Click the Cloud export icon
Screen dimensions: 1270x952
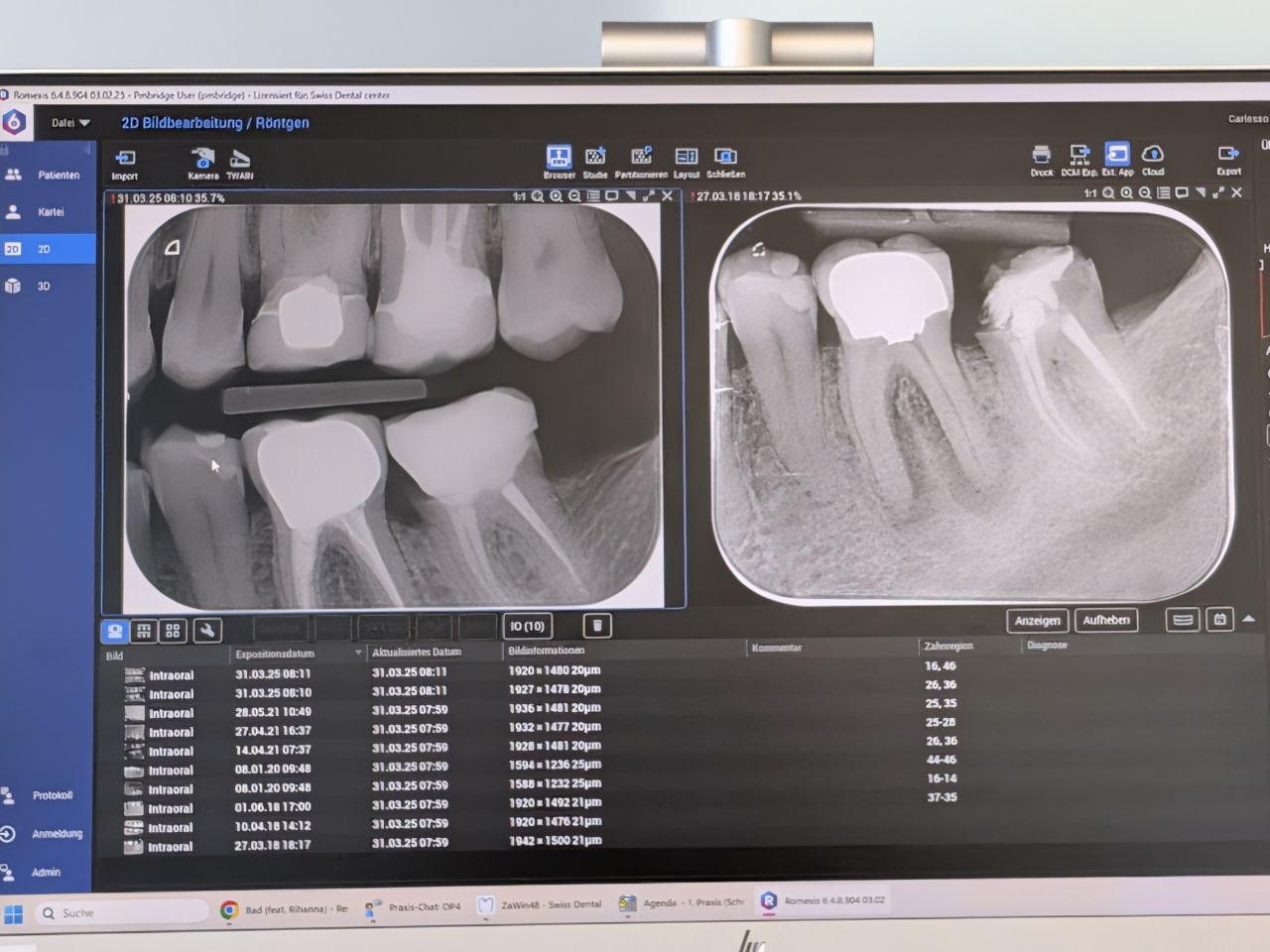pos(1154,157)
